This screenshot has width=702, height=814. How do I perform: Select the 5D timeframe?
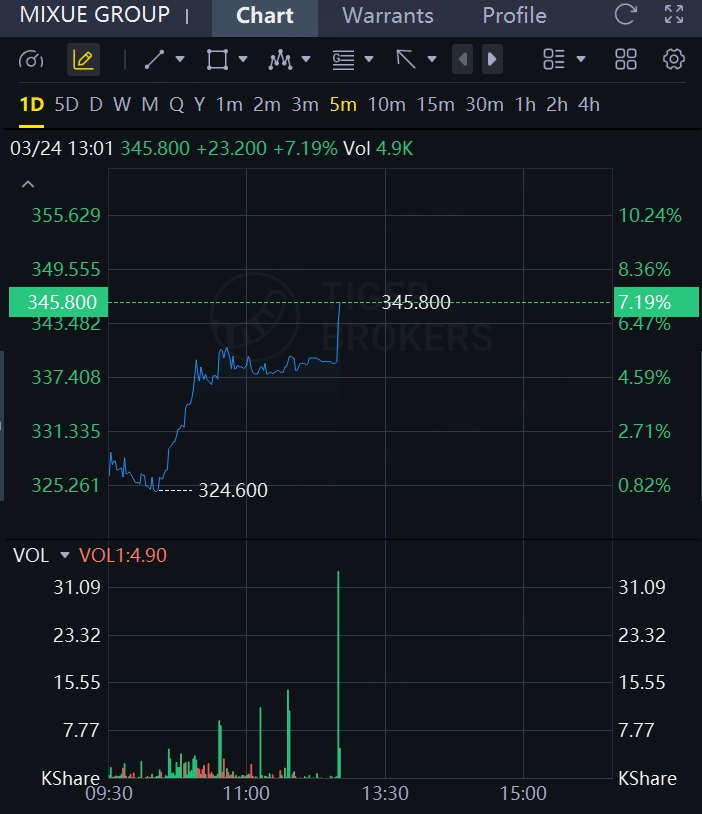point(66,105)
